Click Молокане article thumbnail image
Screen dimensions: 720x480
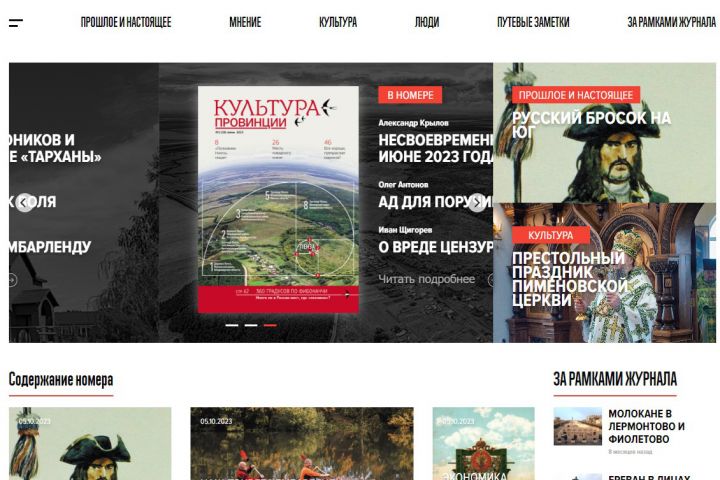(577, 426)
